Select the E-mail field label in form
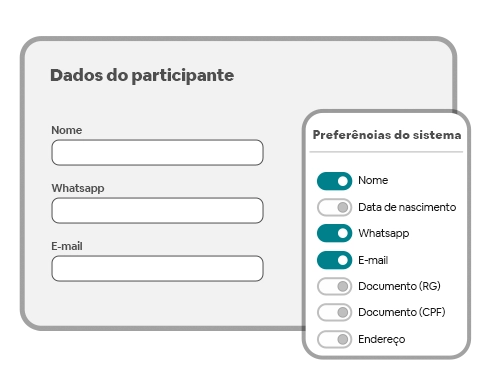 coord(67,246)
